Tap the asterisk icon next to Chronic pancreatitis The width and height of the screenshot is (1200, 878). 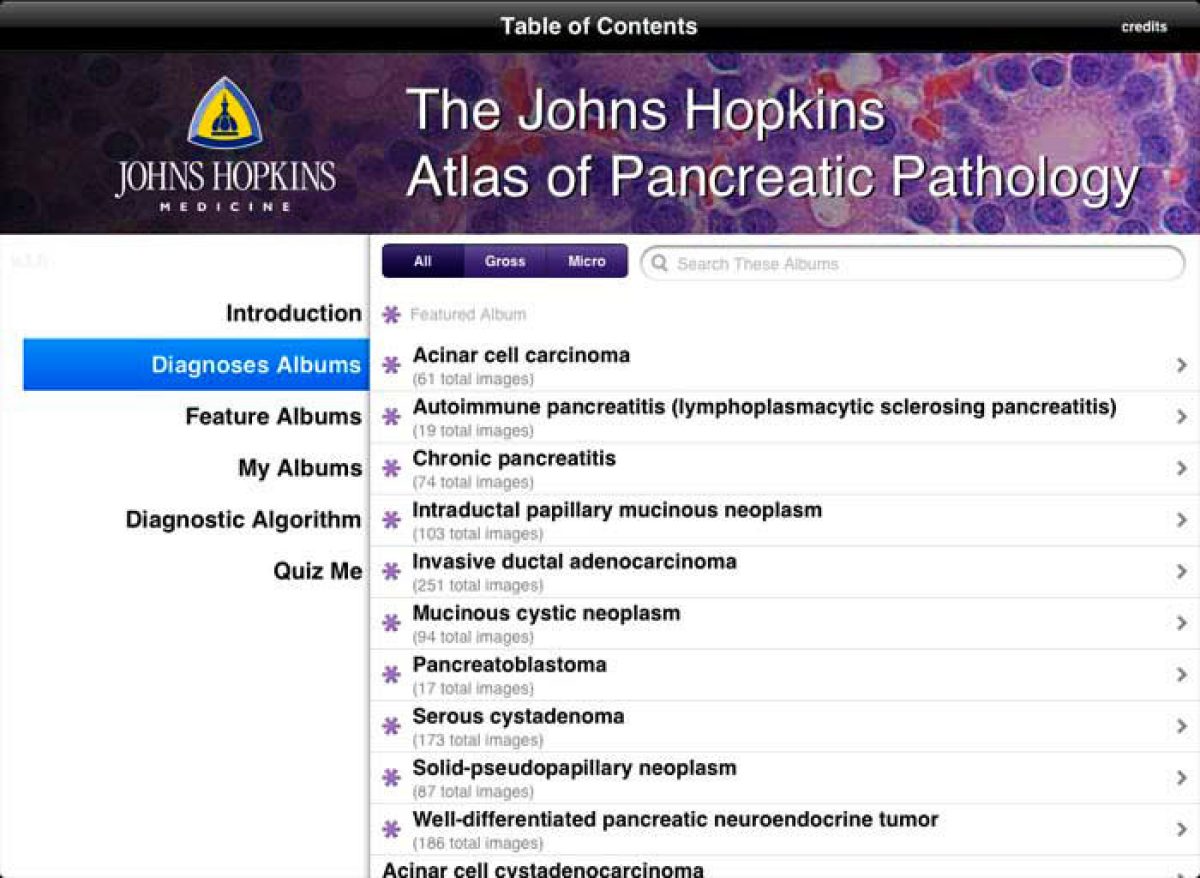(x=390, y=466)
